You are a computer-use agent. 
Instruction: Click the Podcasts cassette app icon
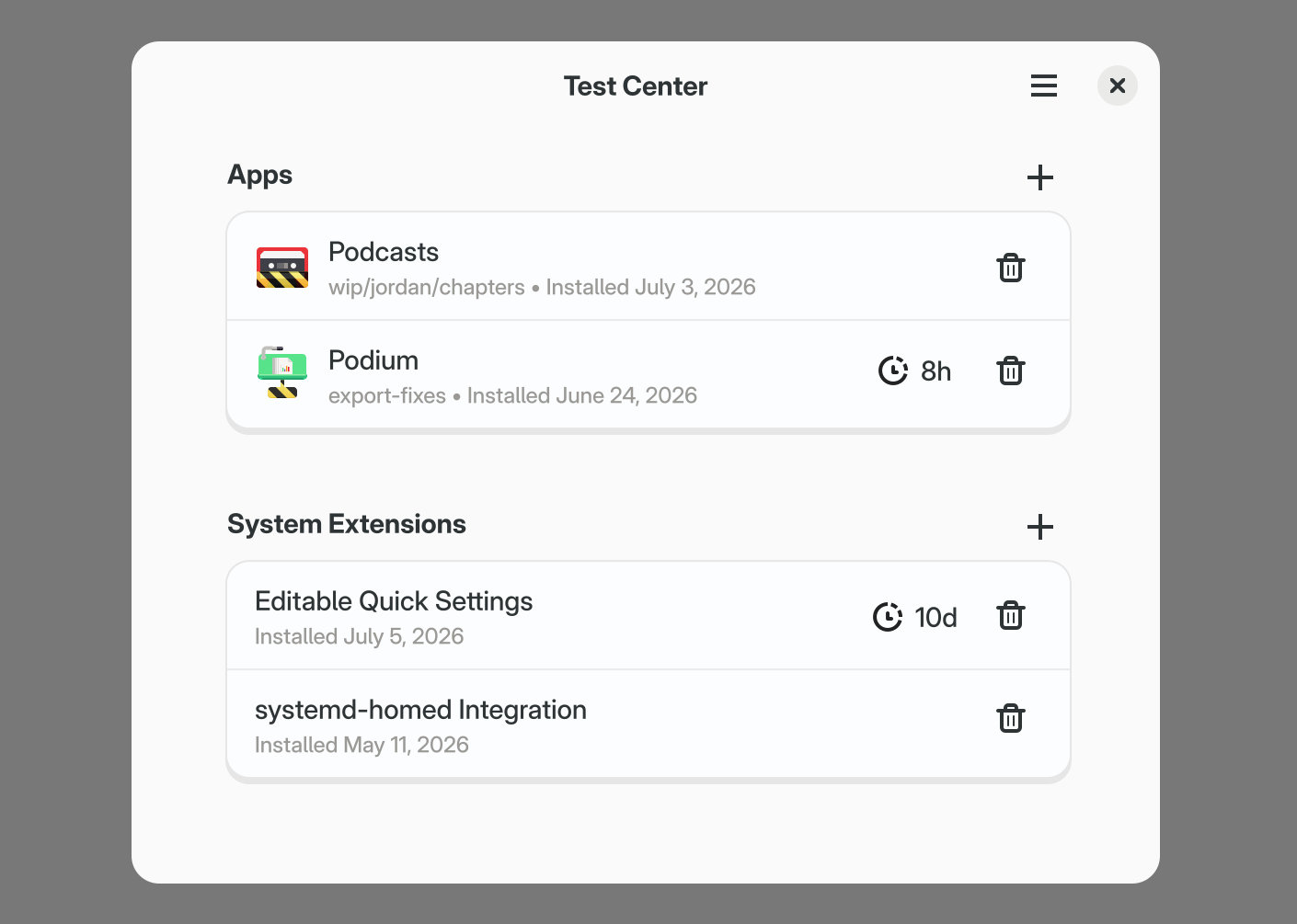281,268
